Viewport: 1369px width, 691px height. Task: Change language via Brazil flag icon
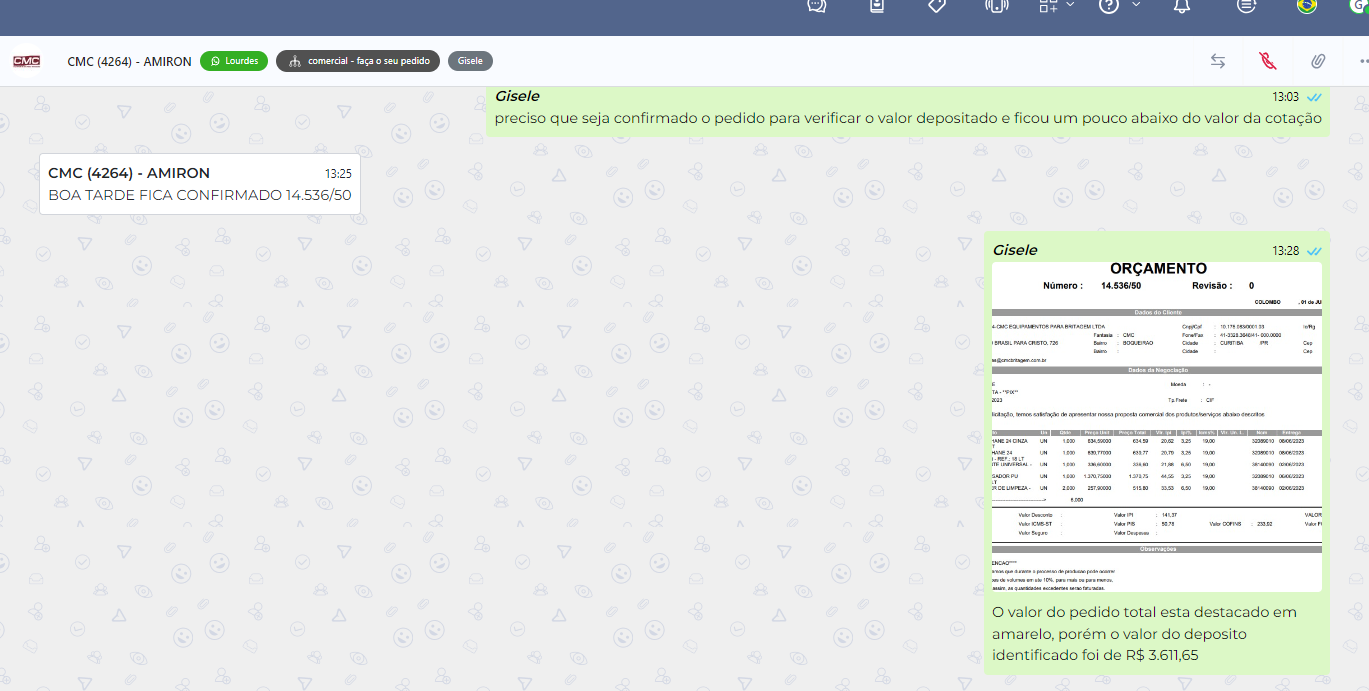1306,6
